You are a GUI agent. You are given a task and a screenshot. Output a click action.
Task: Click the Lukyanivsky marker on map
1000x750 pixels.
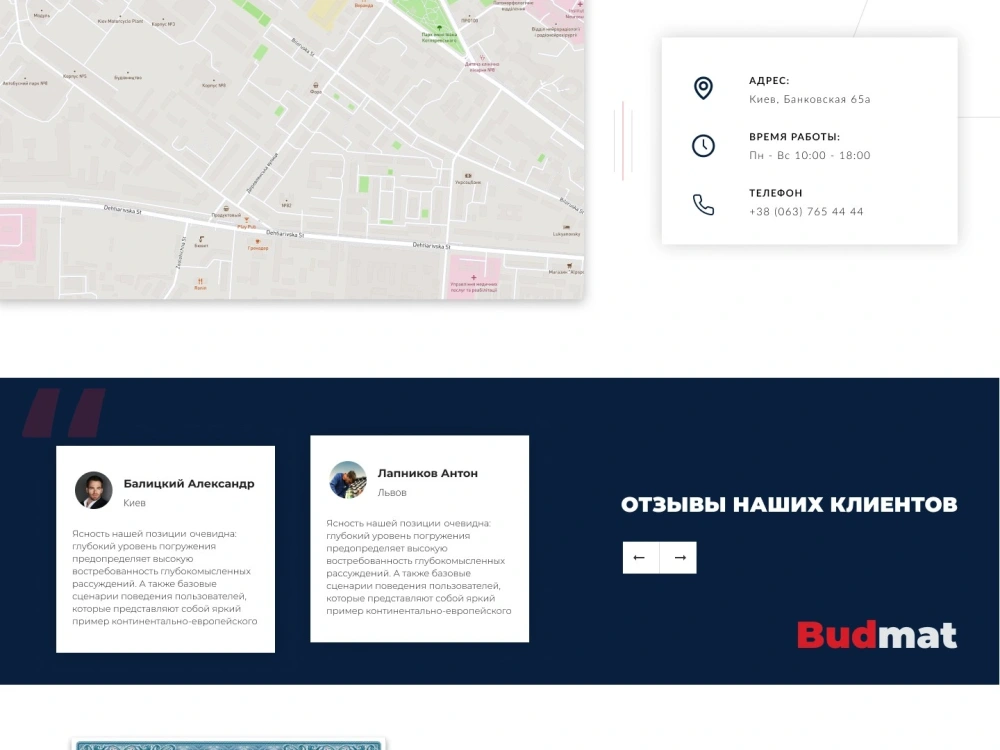566,230
